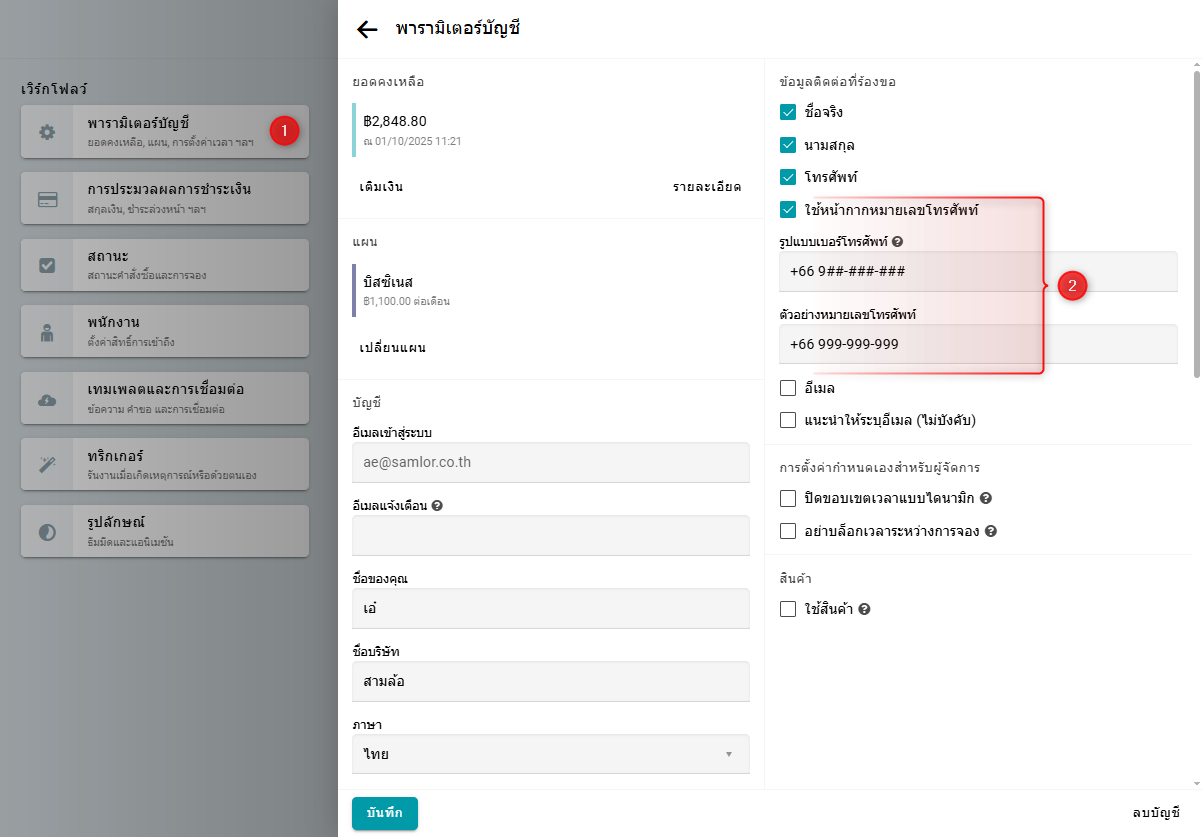The width and height of the screenshot is (1202, 837).
Task: Uncheck the ชื่อจริง checkbox
Action: [788, 112]
